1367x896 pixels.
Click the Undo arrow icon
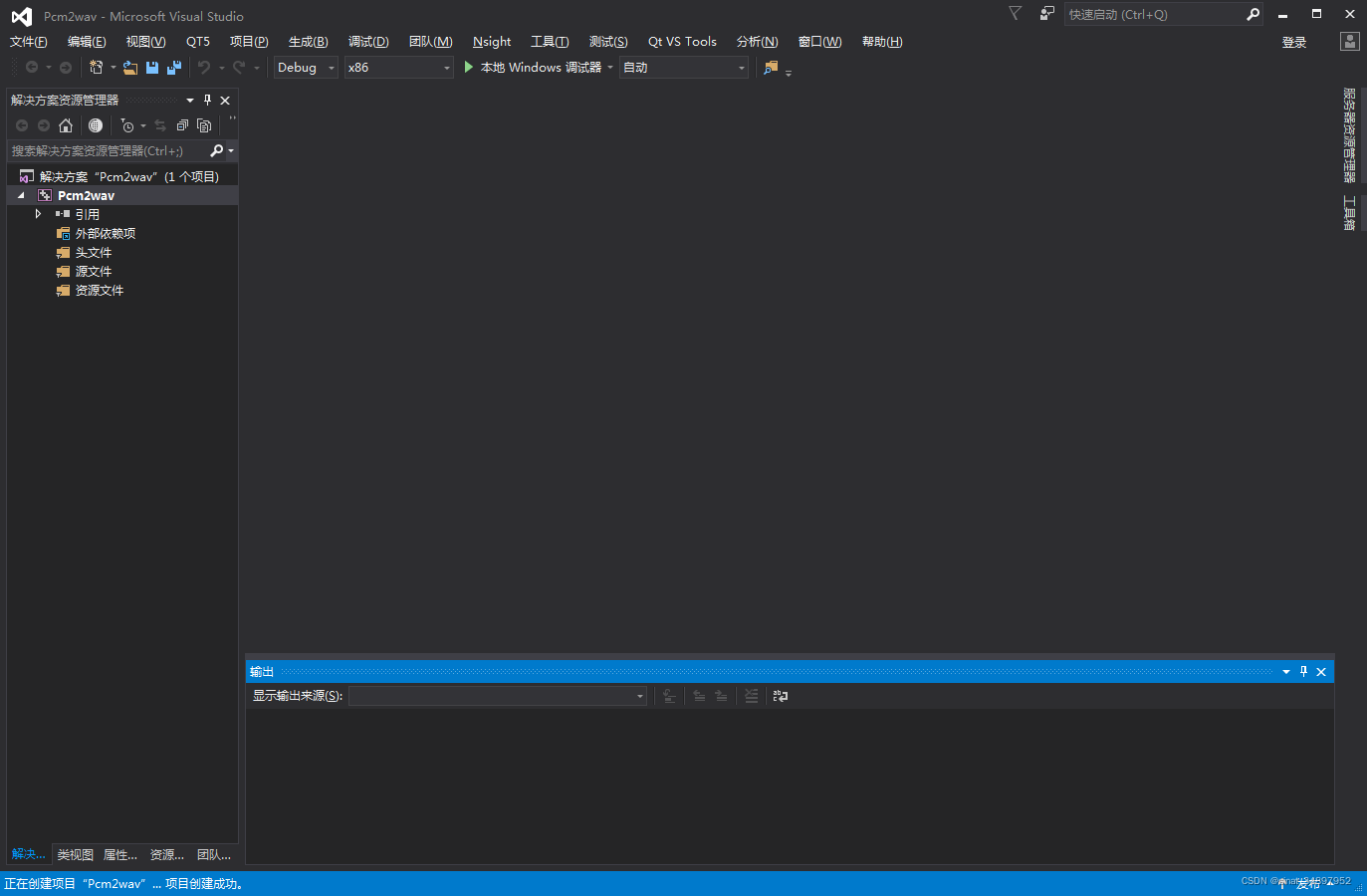204,68
